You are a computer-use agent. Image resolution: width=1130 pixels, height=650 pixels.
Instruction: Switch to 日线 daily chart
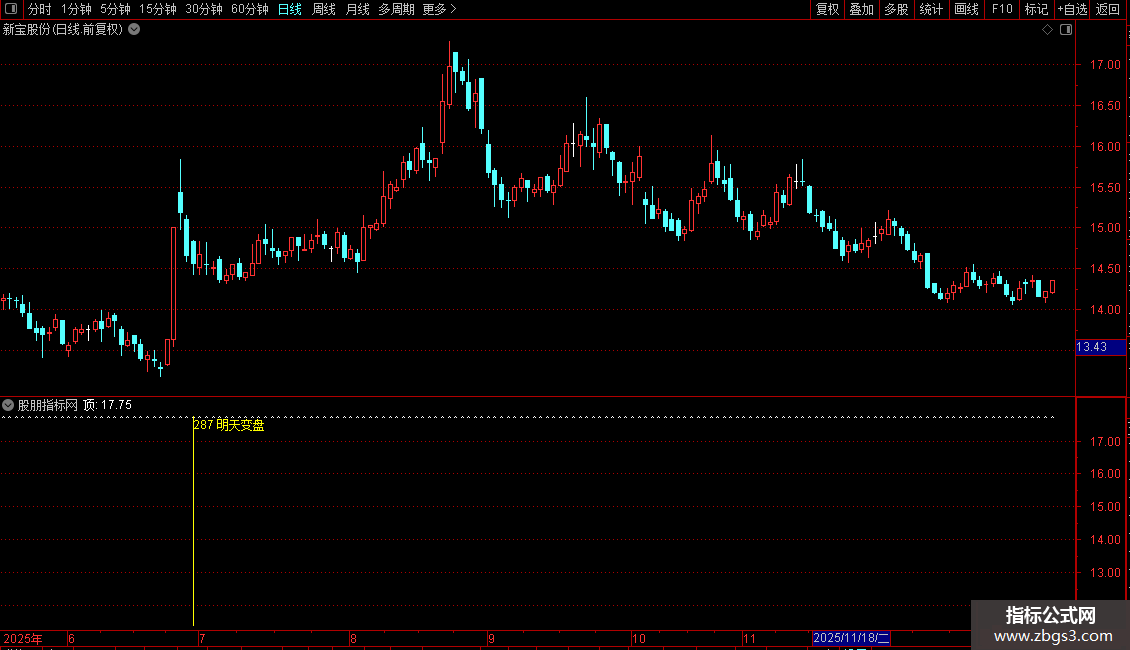click(x=290, y=9)
